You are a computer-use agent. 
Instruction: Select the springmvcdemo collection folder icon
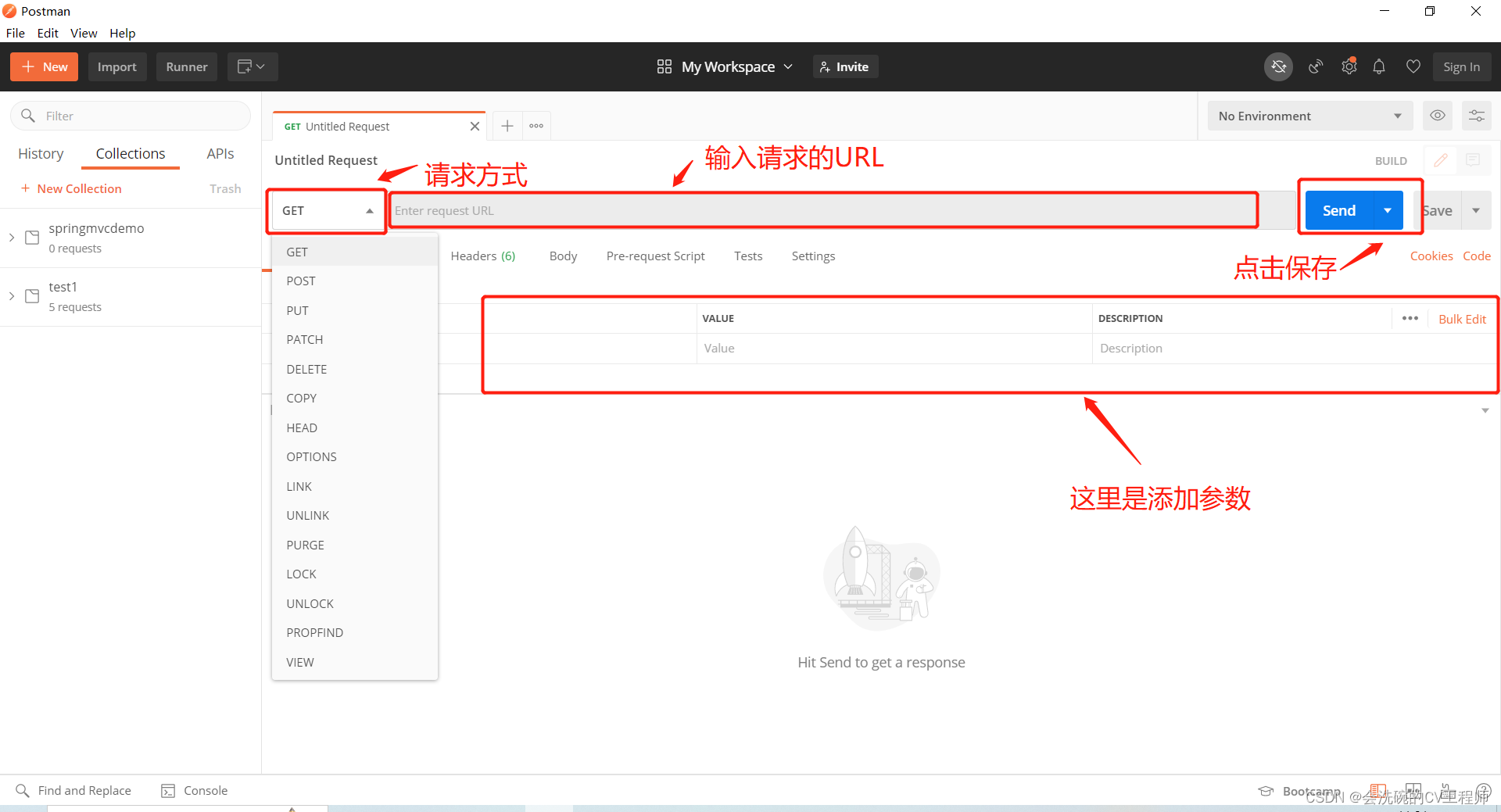tap(33, 238)
